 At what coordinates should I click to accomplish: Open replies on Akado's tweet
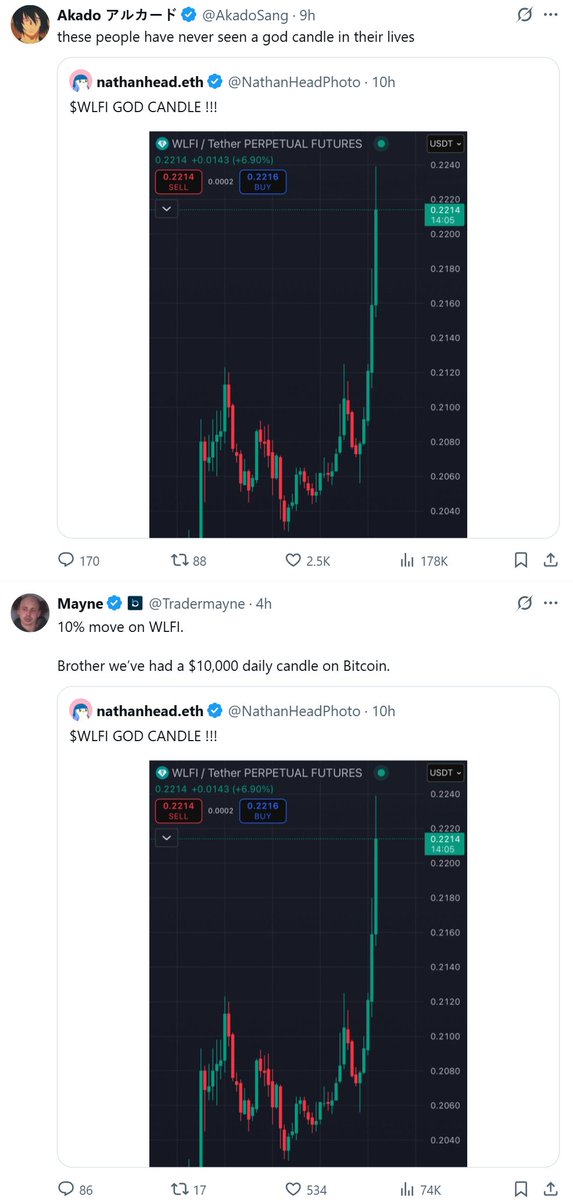(78, 561)
